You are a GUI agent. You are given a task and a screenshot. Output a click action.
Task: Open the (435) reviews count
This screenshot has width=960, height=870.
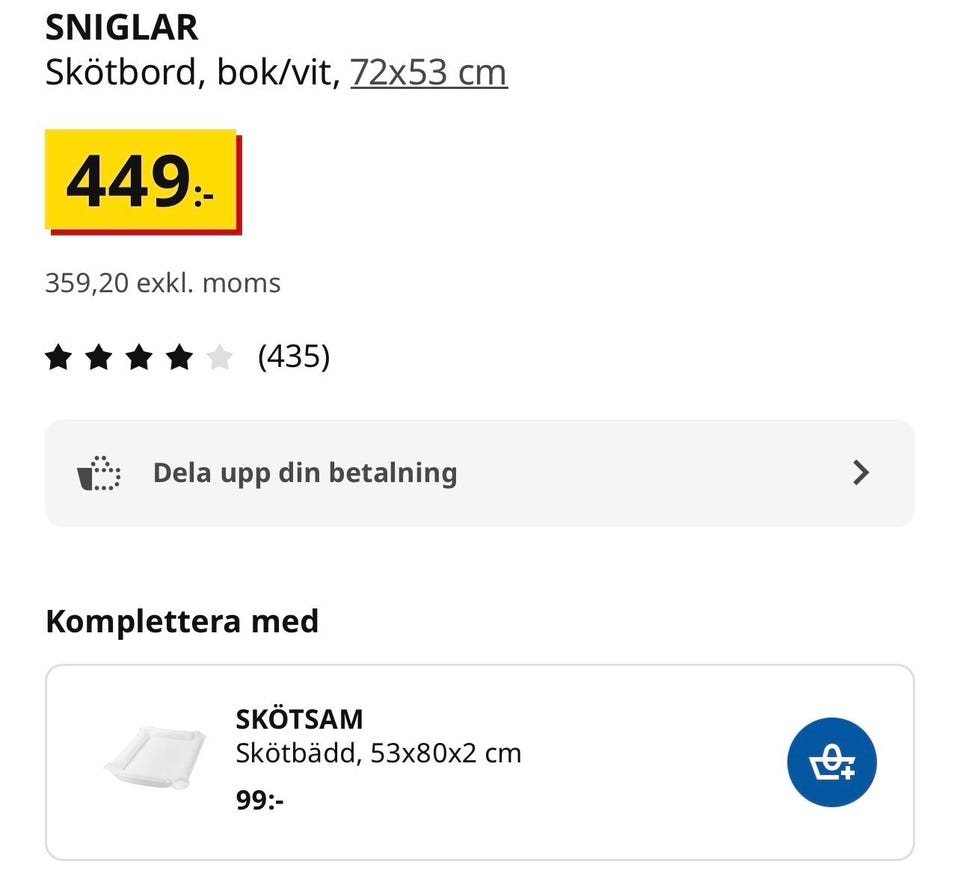[x=293, y=356]
